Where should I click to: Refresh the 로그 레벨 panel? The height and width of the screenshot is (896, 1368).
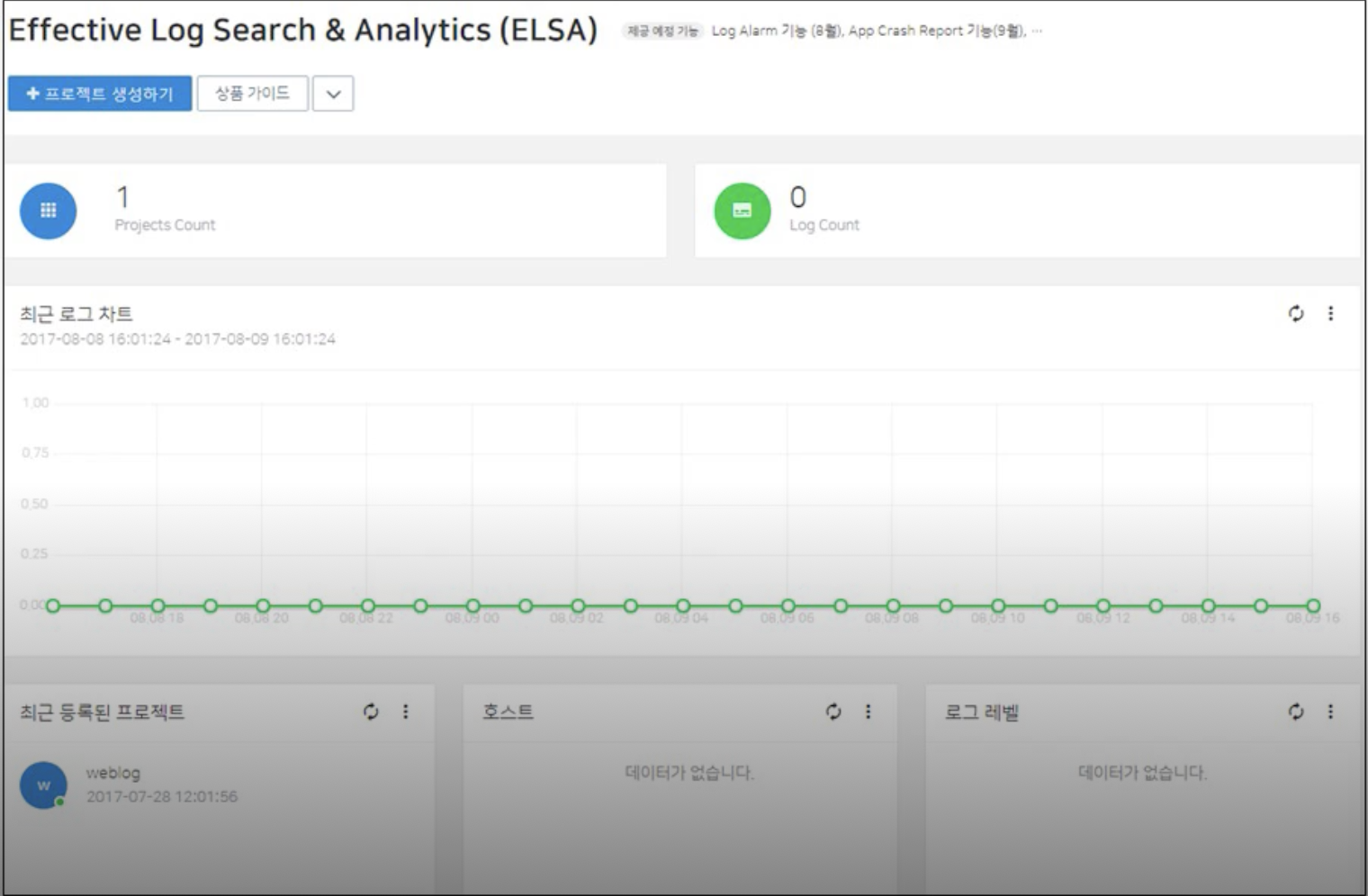(1296, 712)
